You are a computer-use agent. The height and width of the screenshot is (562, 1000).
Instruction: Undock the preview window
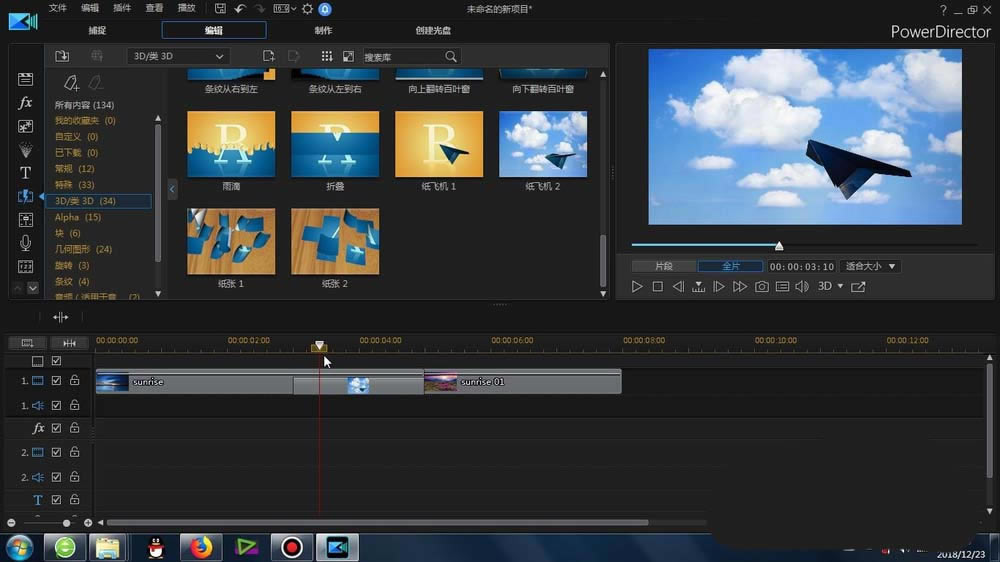tap(858, 287)
